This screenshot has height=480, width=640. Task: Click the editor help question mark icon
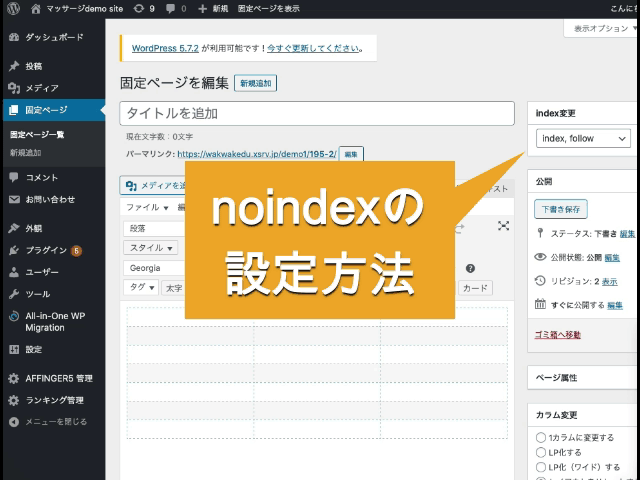[470, 268]
